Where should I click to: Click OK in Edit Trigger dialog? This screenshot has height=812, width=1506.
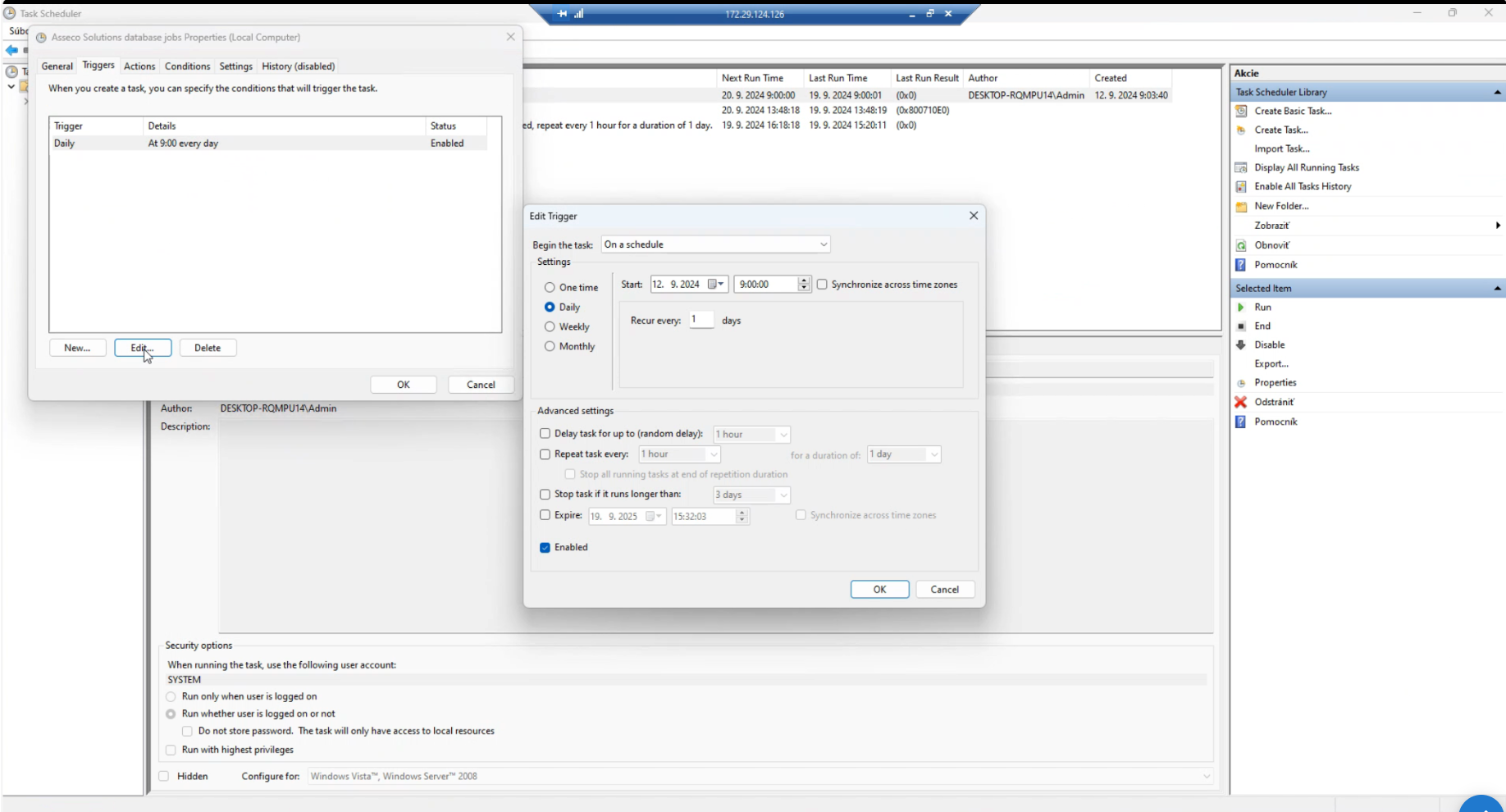pos(879,589)
